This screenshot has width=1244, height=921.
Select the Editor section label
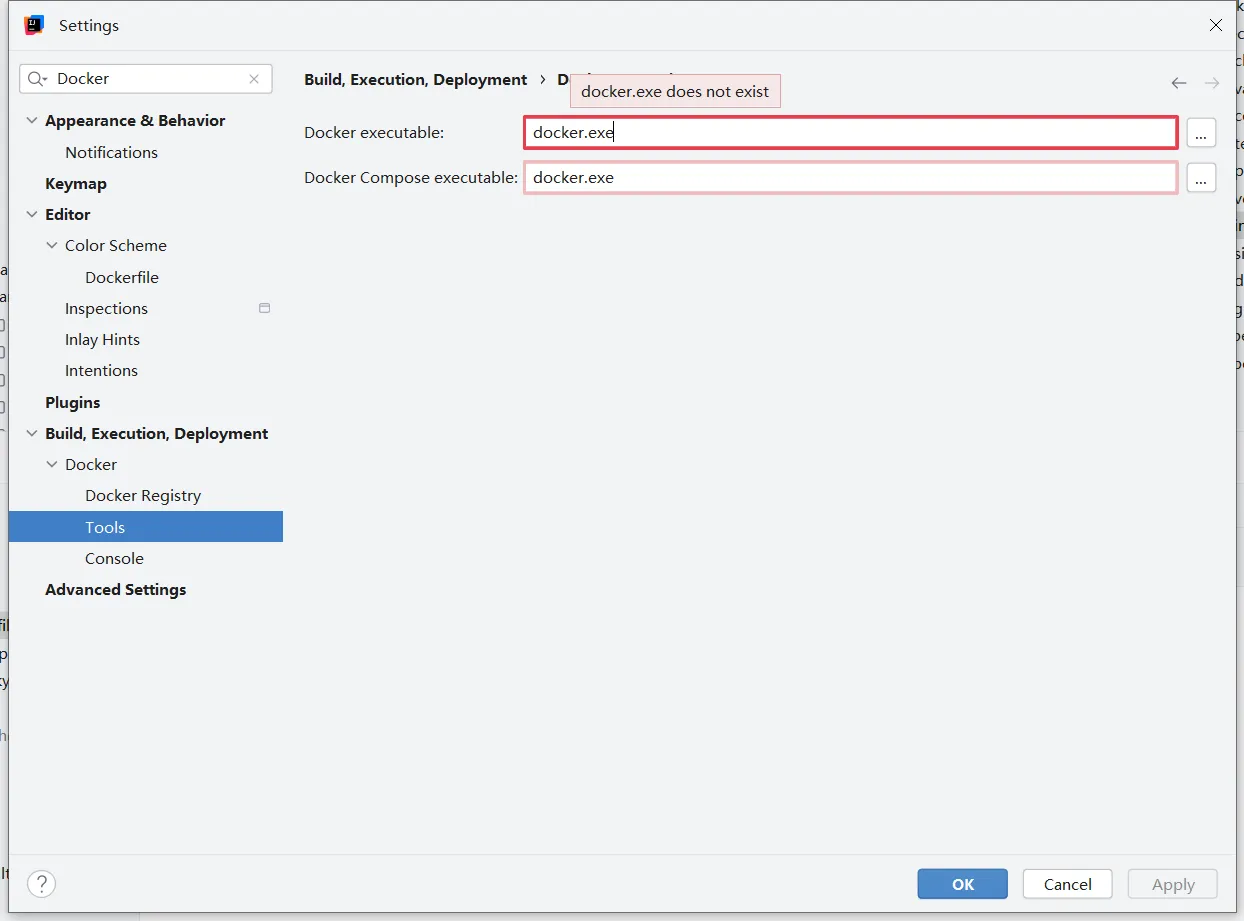68,214
